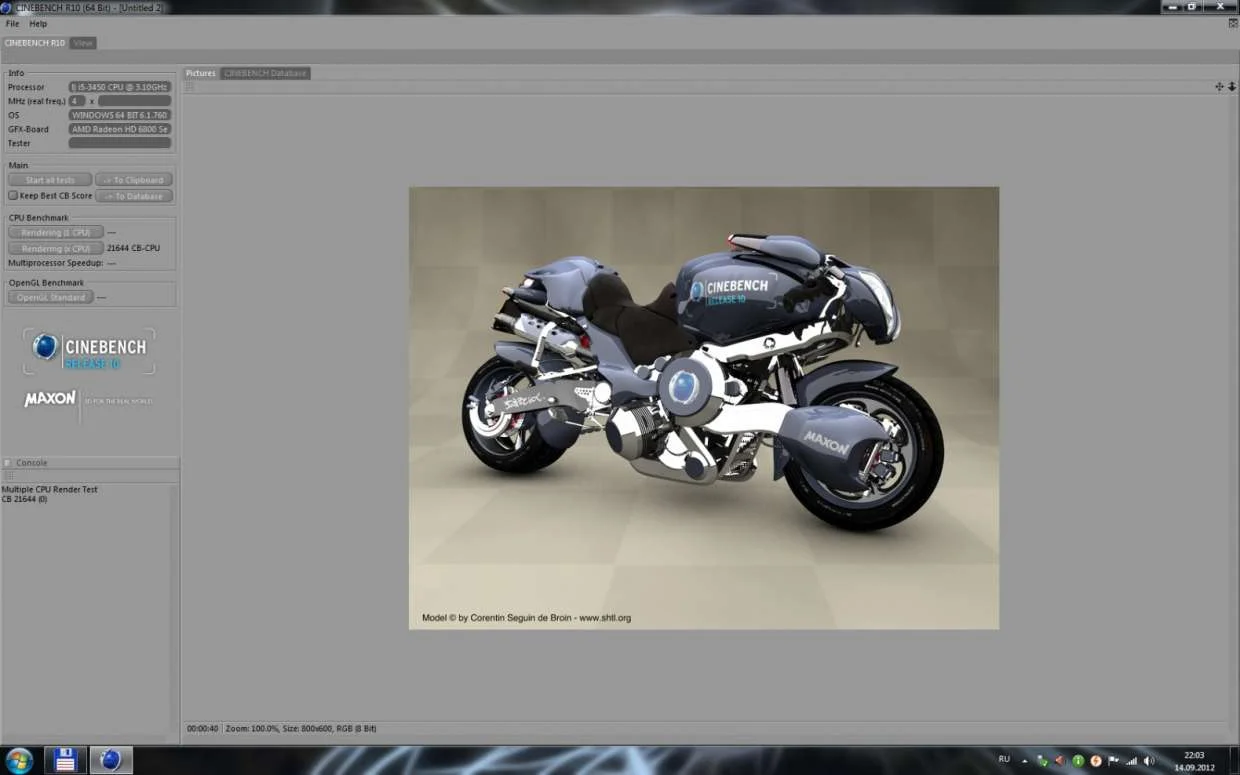This screenshot has width=1240, height=775.
Task: Click the Action Center flag icon
Action: click(x=1115, y=761)
